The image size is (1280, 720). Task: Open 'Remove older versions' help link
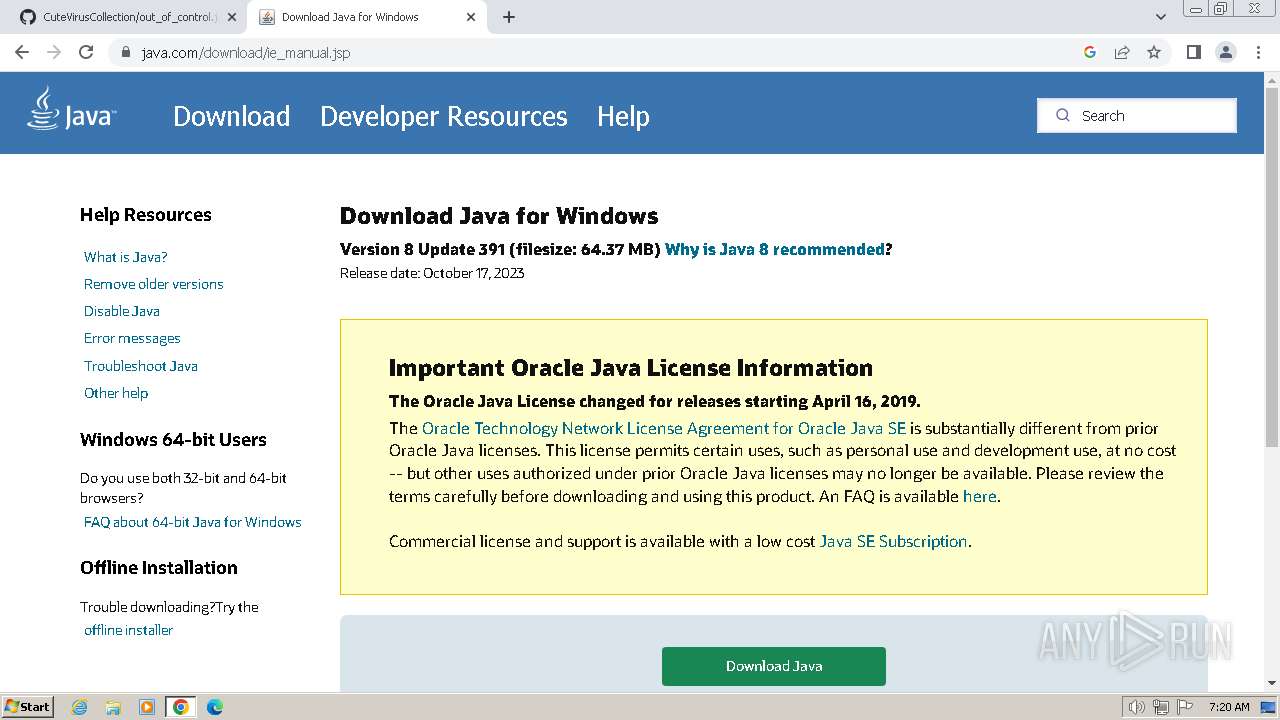[x=154, y=284]
